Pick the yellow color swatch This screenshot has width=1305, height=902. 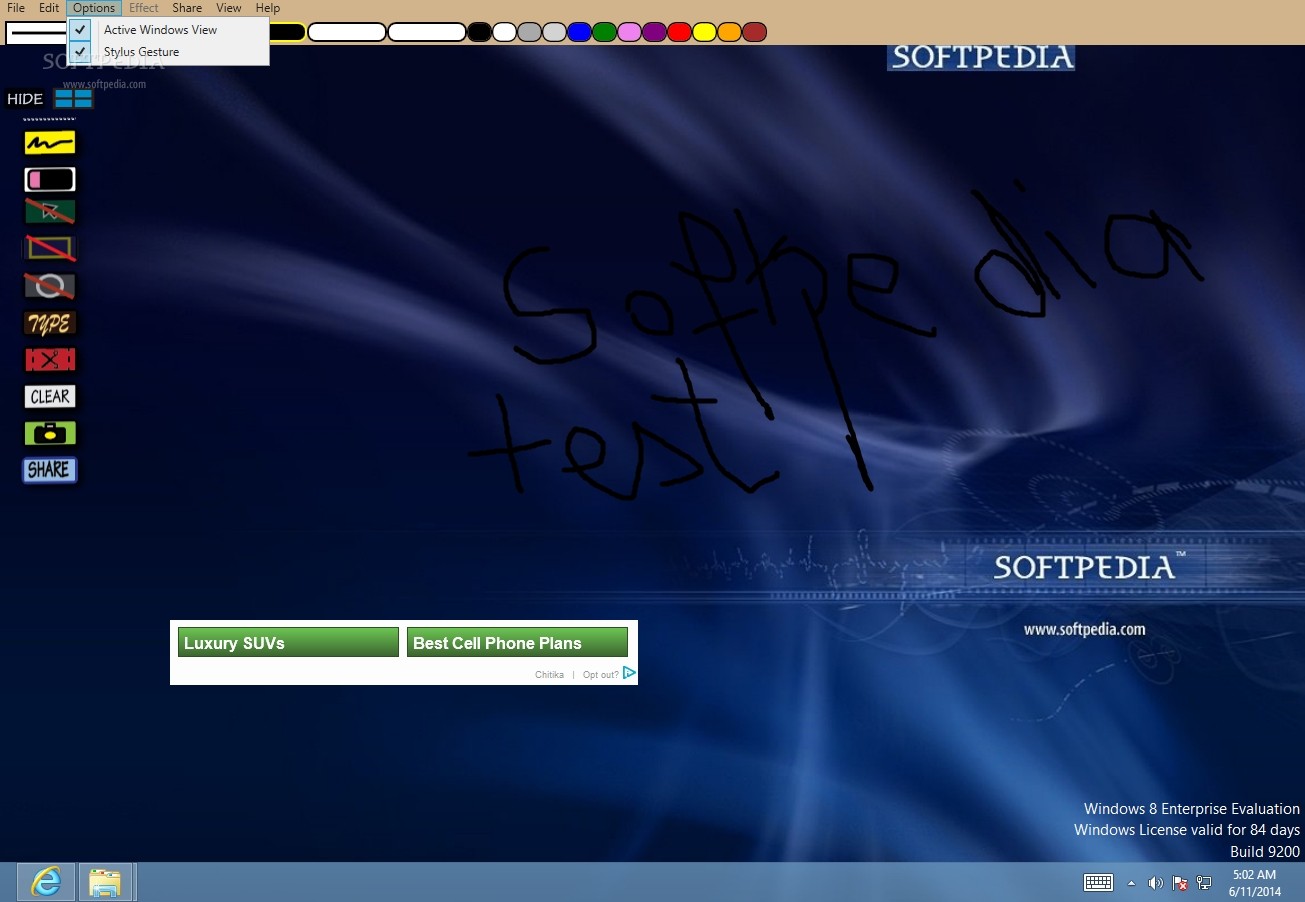pos(705,32)
